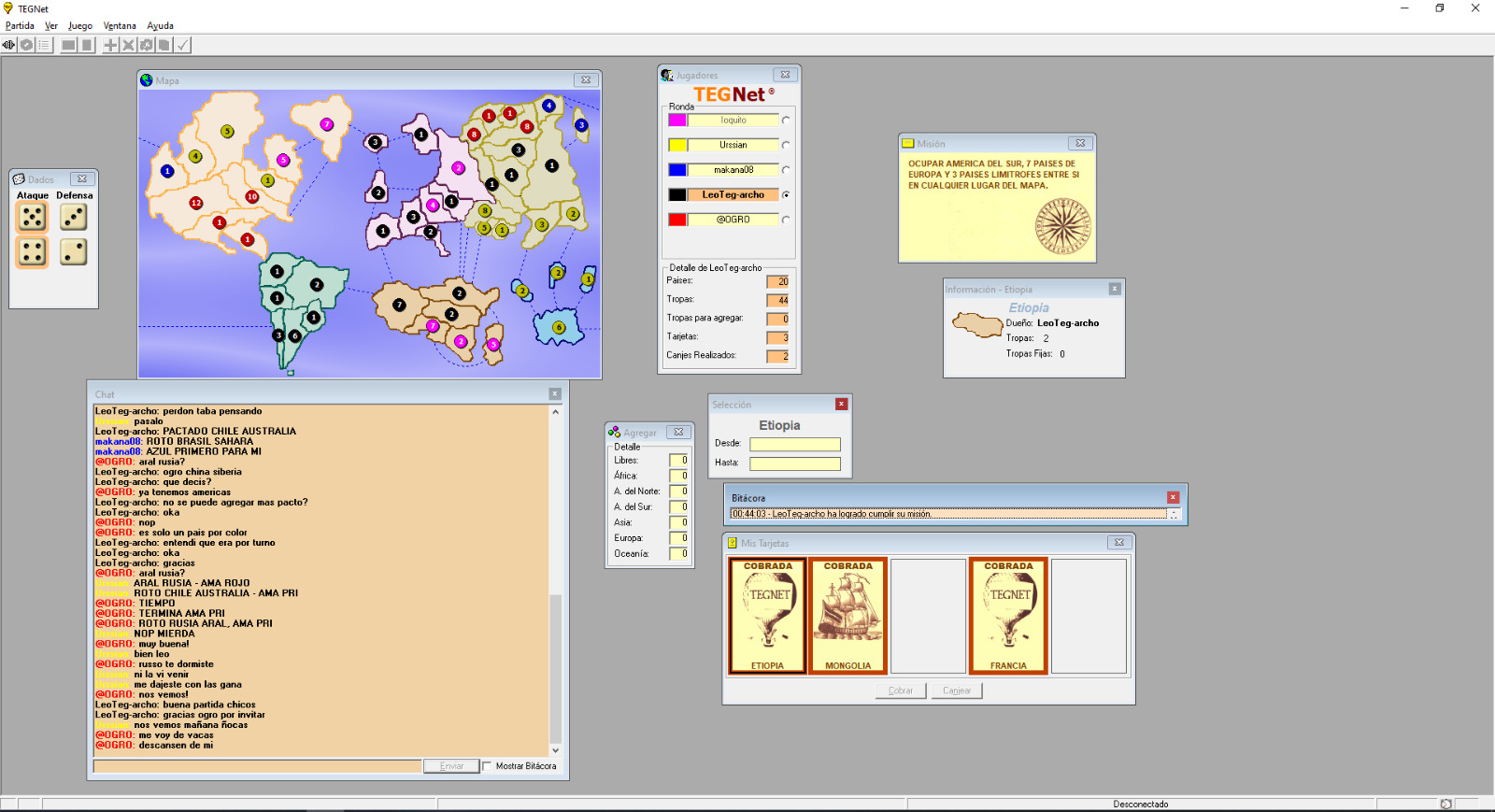Open the Juego menu
Image resolution: width=1495 pixels, height=812 pixels.
(x=80, y=26)
